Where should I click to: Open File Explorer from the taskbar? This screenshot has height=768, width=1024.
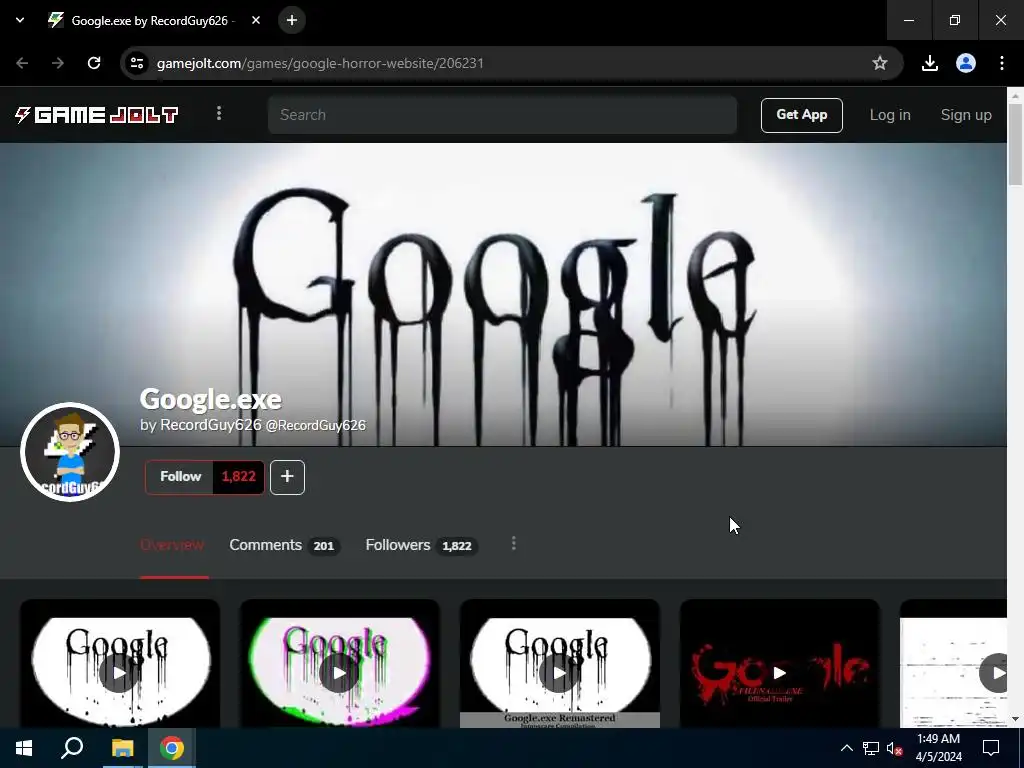[x=122, y=748]
